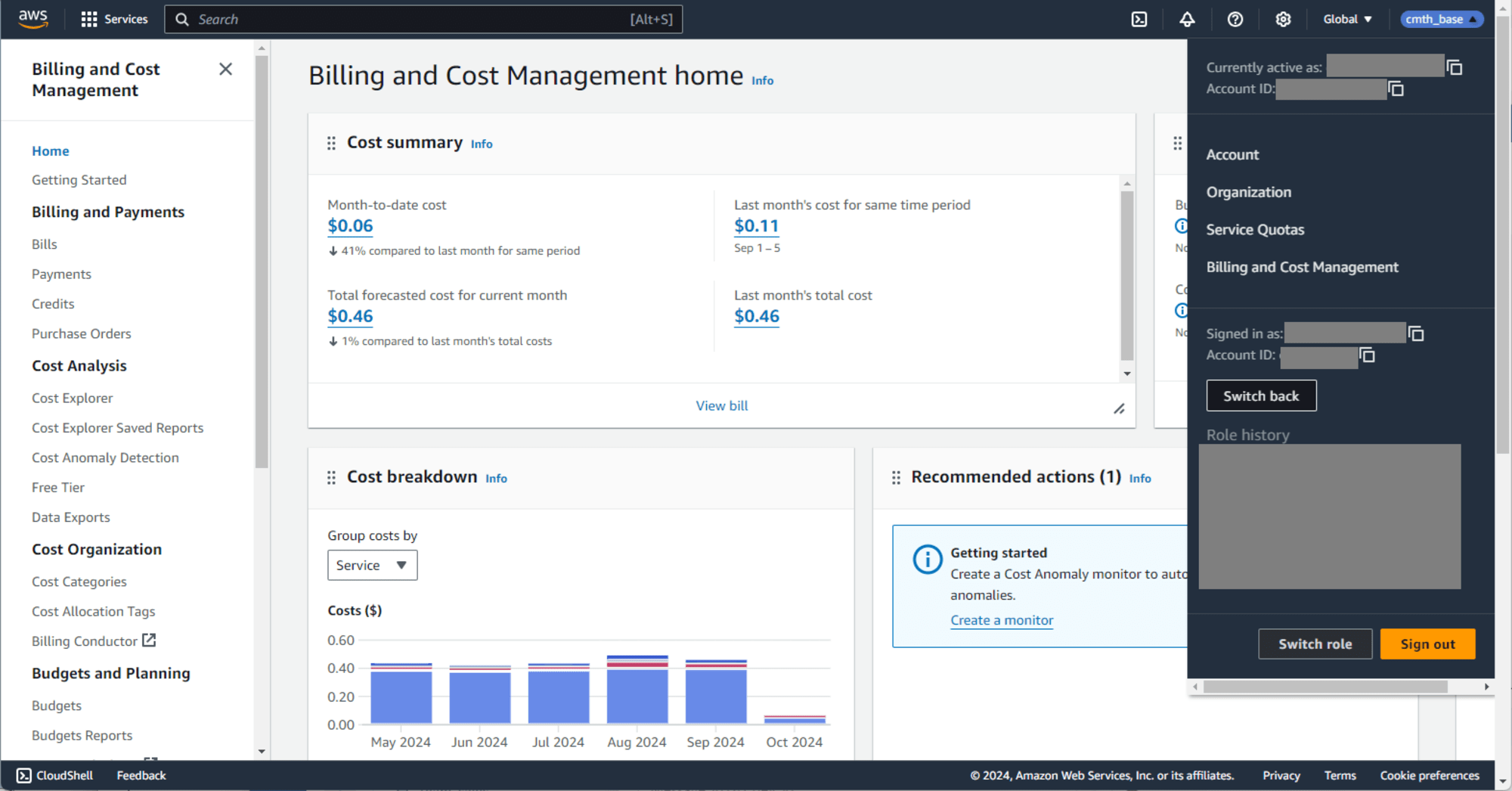Open Purchase Orders in the sidebar

pos(82,333)
